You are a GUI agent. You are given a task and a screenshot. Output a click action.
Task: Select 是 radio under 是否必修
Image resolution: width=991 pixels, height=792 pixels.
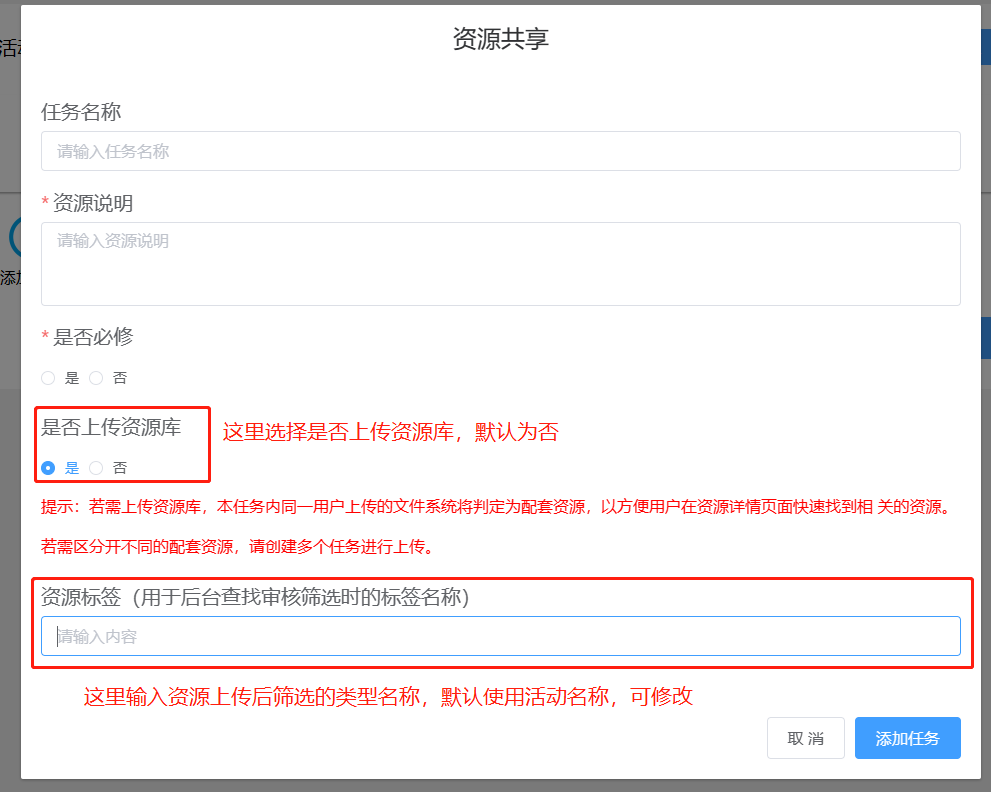coord(48,378)
